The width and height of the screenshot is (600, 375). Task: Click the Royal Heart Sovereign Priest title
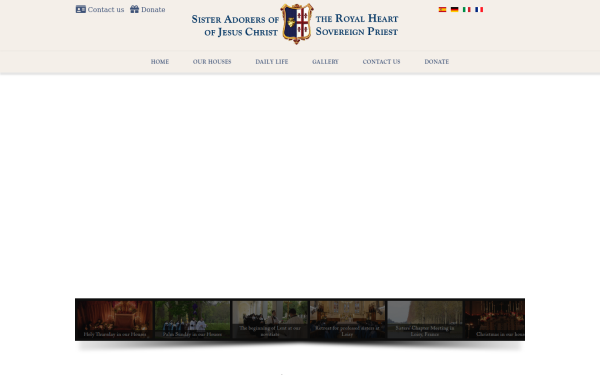click(357, 25)
